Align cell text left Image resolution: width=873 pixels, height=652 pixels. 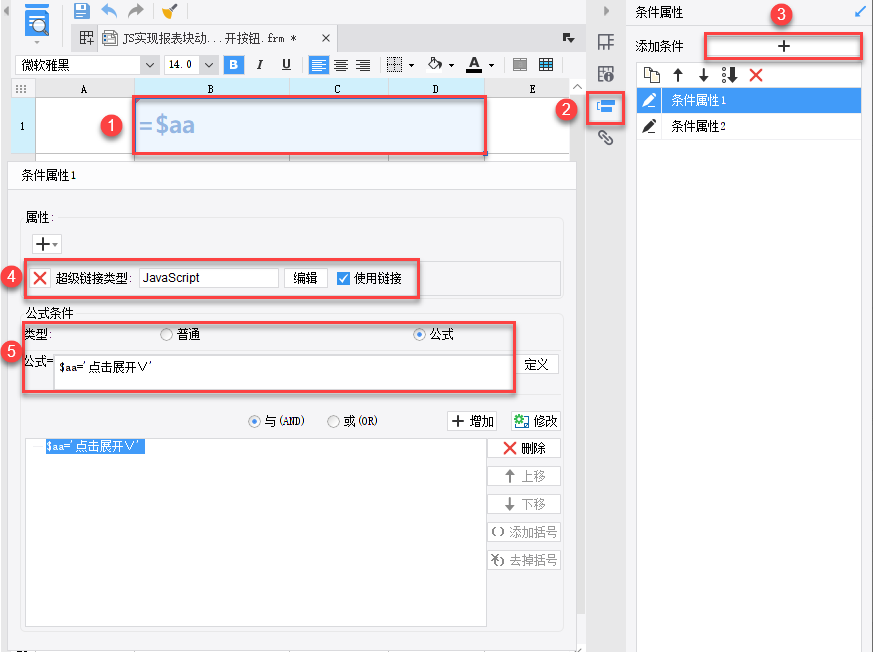pyautogui.click(x=318, y=65)
